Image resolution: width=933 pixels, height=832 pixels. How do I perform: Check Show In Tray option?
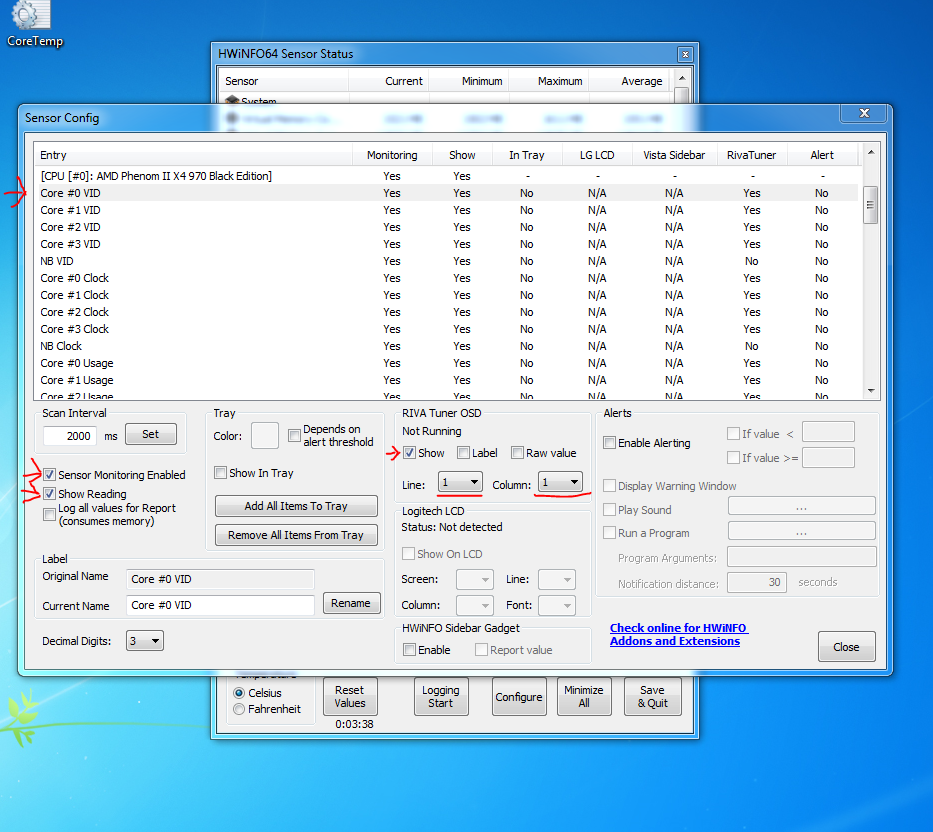tap(220, 473)
